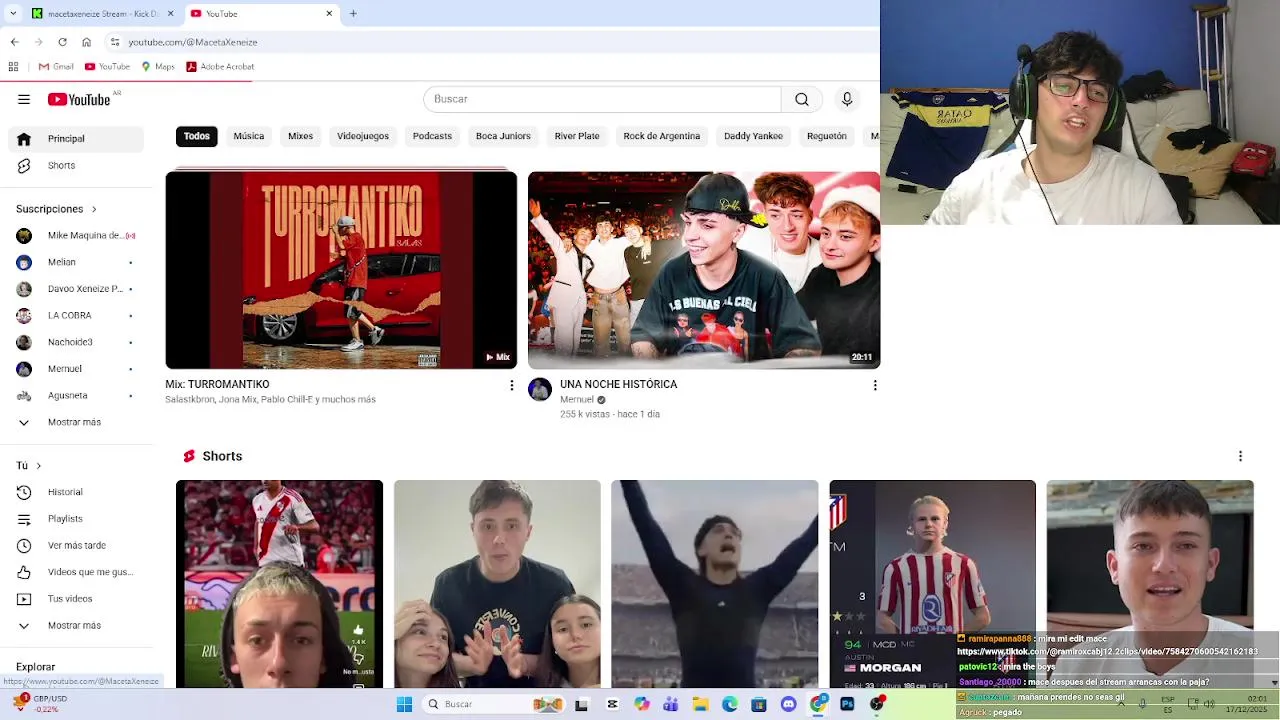This screenshot has width=1280, height=720.
Task: Open Mernuel channel avatar under video
Action: [540, 390]
